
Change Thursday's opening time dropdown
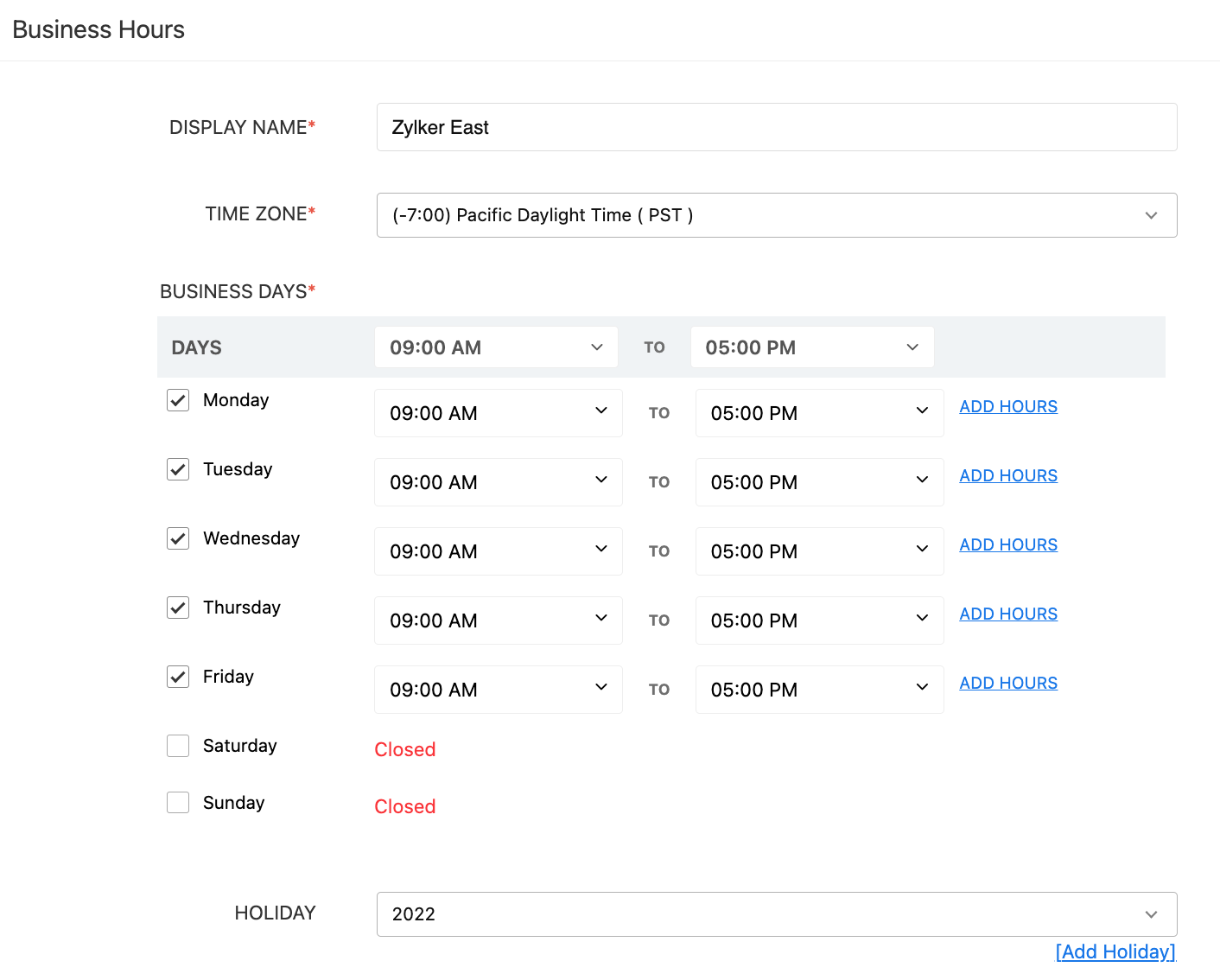coord(498,620)
